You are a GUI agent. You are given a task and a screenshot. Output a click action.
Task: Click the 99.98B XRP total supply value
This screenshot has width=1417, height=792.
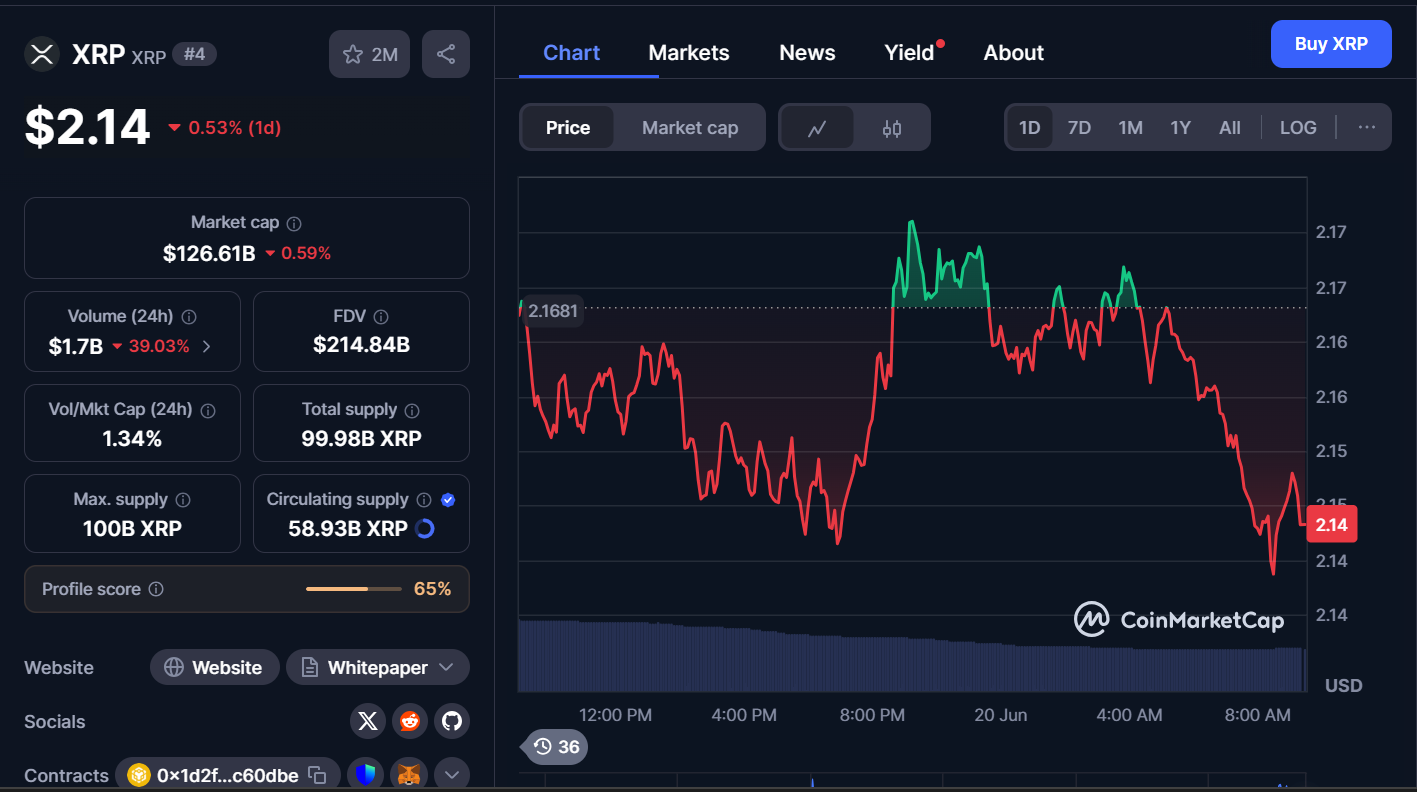tap(361, 438)
